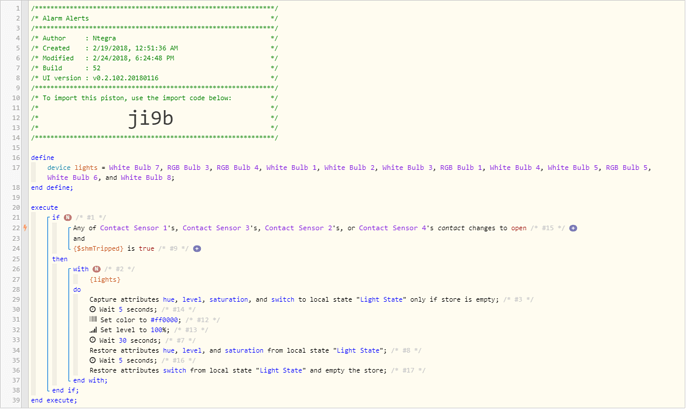Screen dimensions: 690x412
Task: Click line number 39 in the gutter
Action: click(x=16, y=401)
